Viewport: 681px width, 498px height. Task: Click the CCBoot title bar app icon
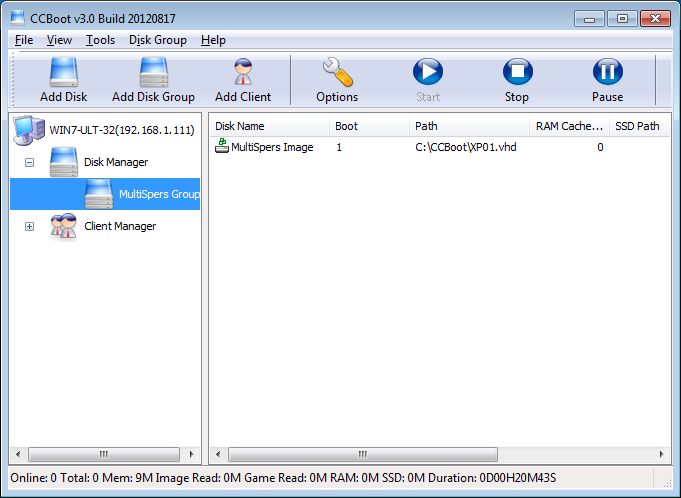click(17, 18)
